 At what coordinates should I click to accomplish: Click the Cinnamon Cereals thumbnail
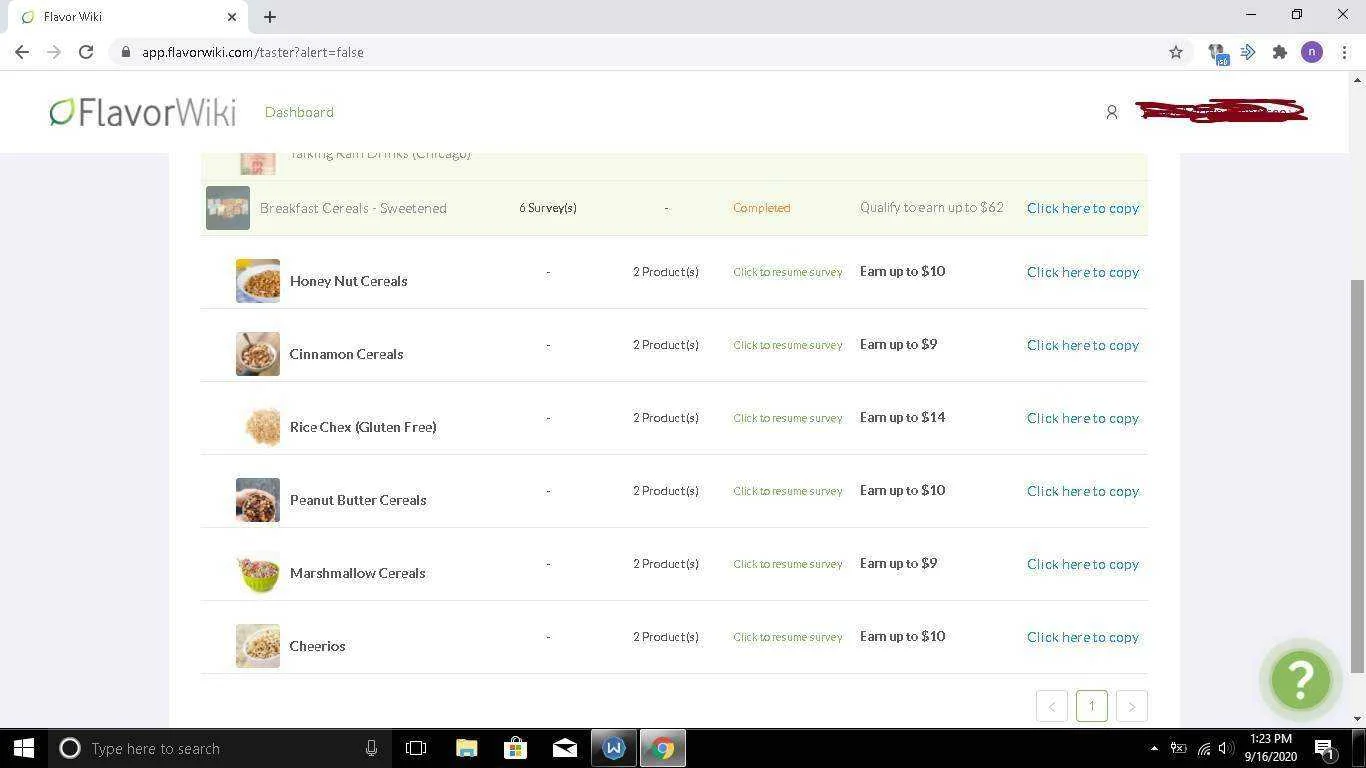pos(258,354)
